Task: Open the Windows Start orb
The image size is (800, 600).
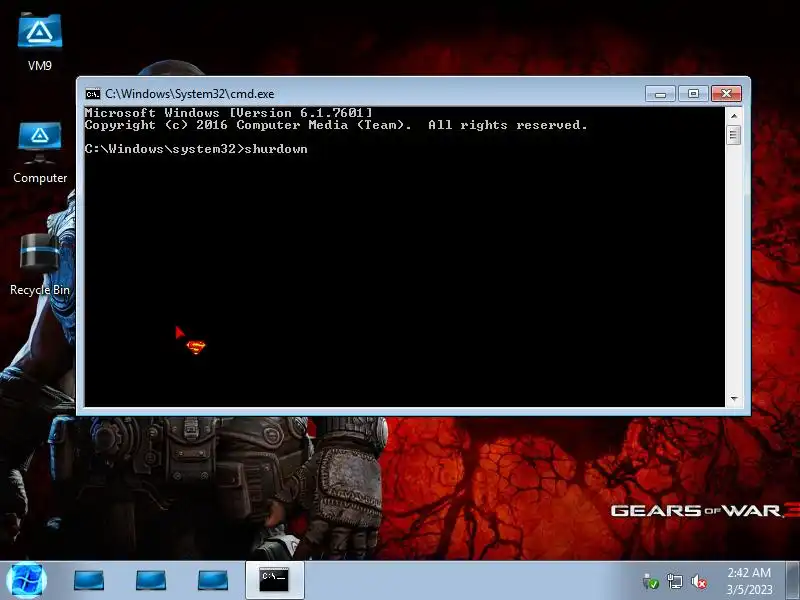Action: [27, 581]
